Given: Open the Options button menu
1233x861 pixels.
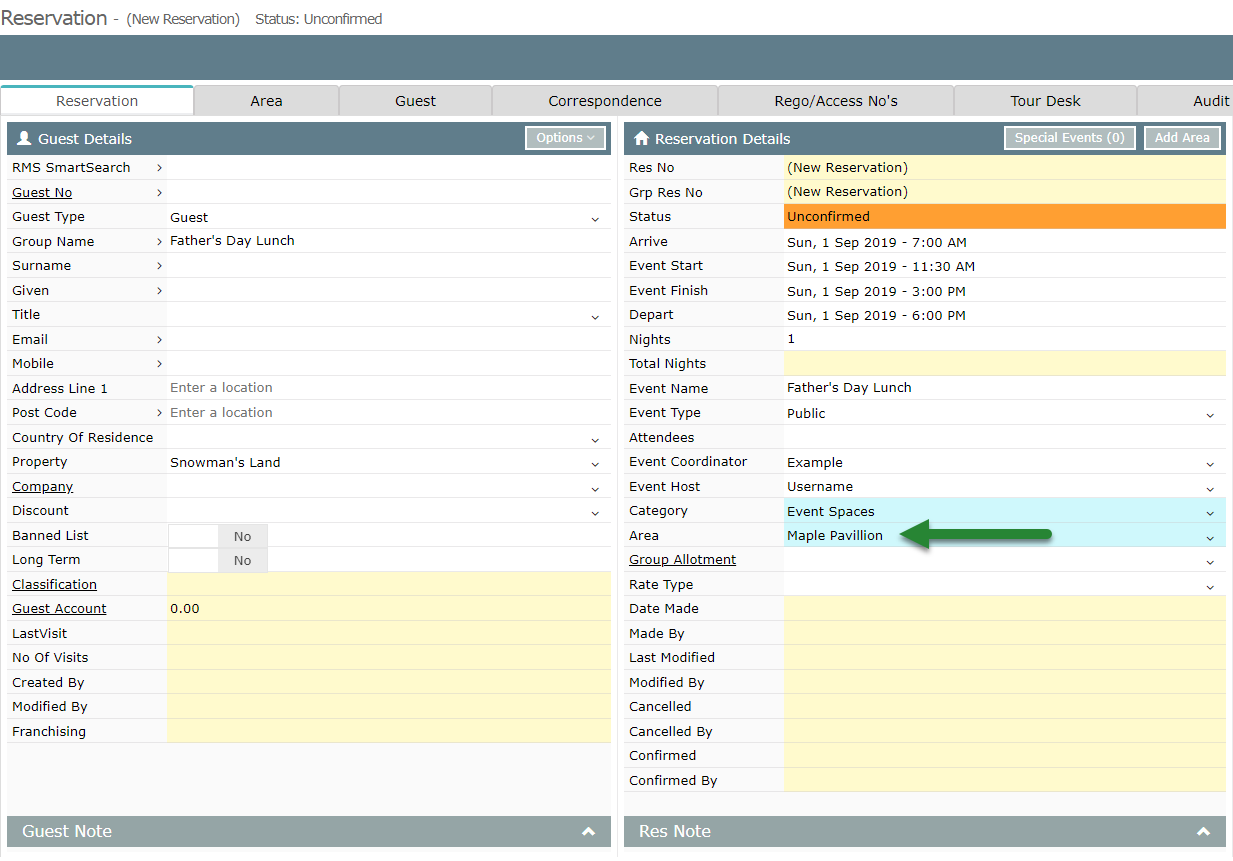Looking at the screenshot, I should pyautogui.click(x=565, y=138).
